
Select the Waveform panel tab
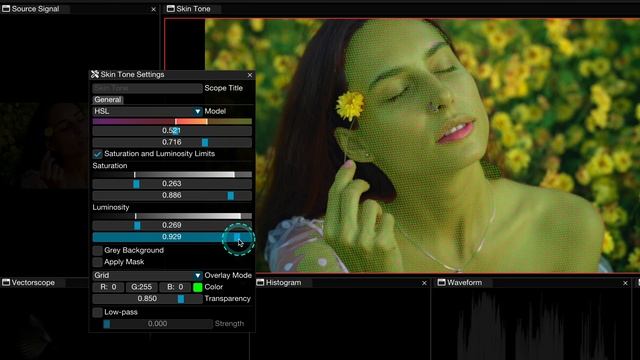[x=464, y=282]
